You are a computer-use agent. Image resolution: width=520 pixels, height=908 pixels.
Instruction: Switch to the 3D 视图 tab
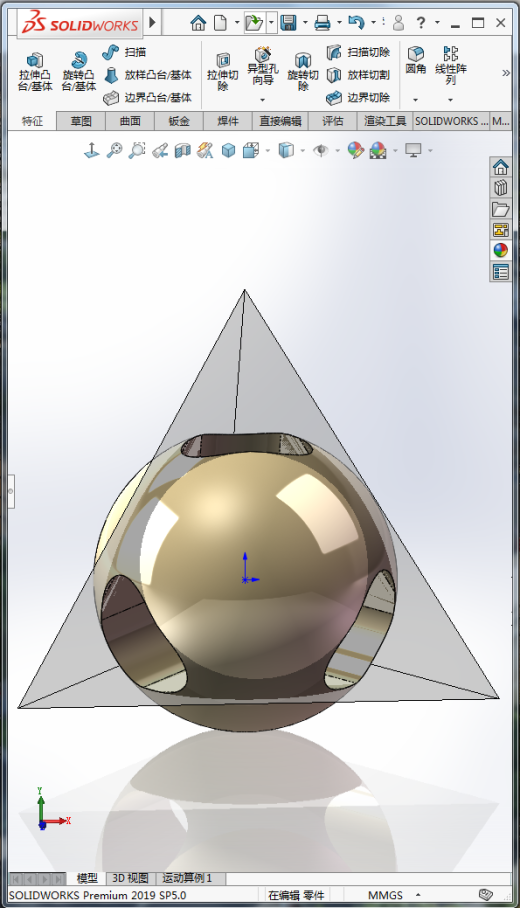coord(130,878)
